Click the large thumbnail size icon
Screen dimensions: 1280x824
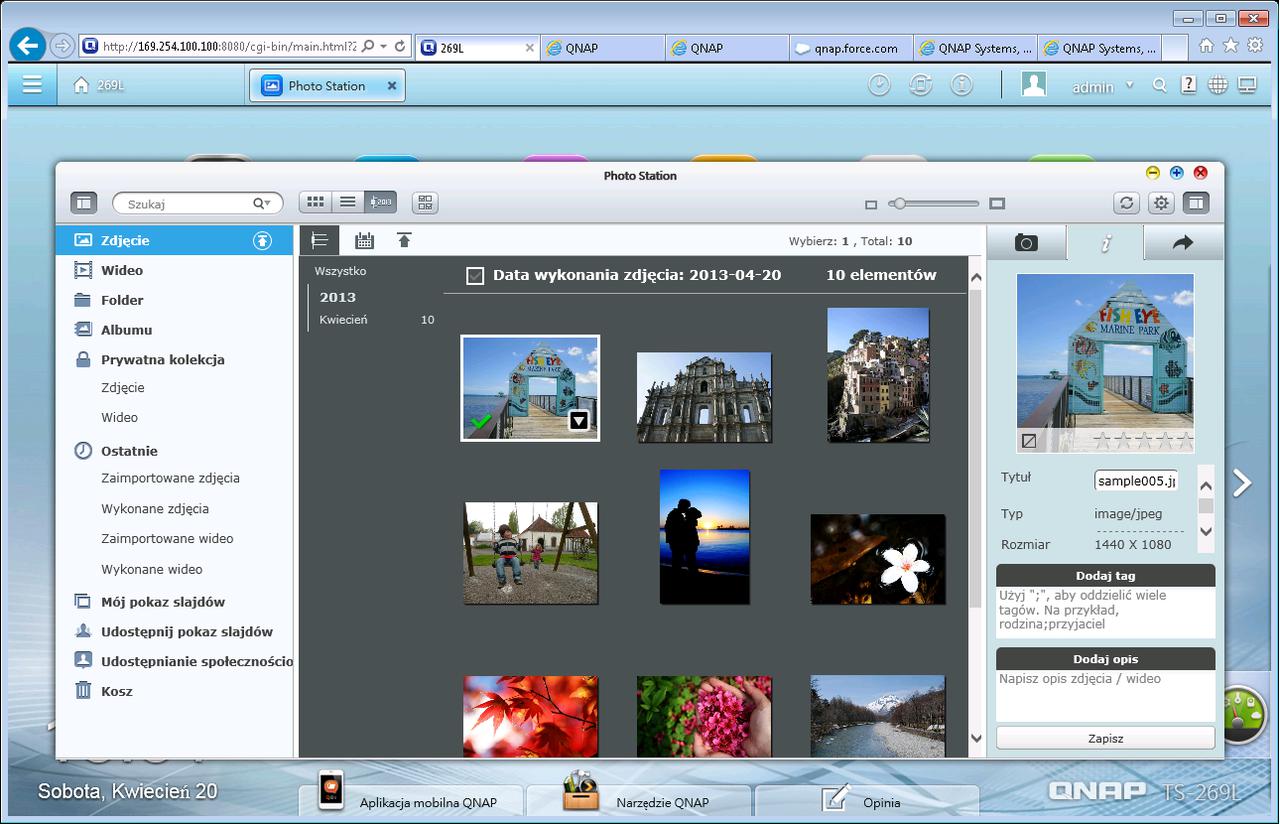point(997,204)
